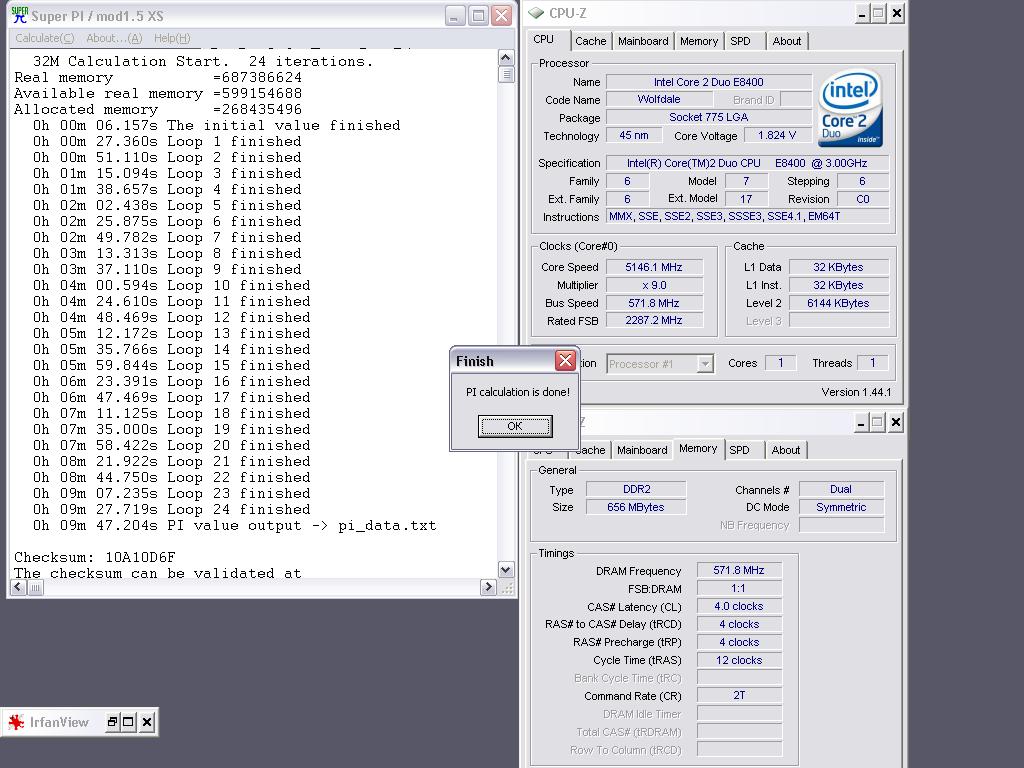Switch to Mainboard tab in top CPU-Z

point(643,41)
